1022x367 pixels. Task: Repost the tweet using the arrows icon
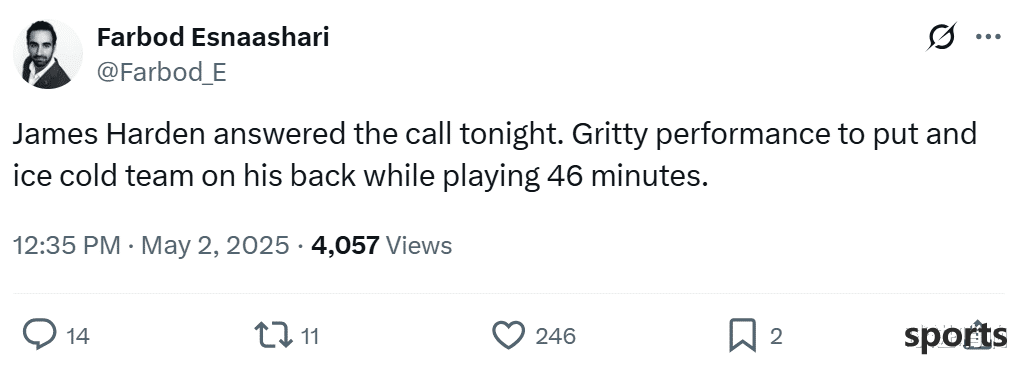[274, 336]
